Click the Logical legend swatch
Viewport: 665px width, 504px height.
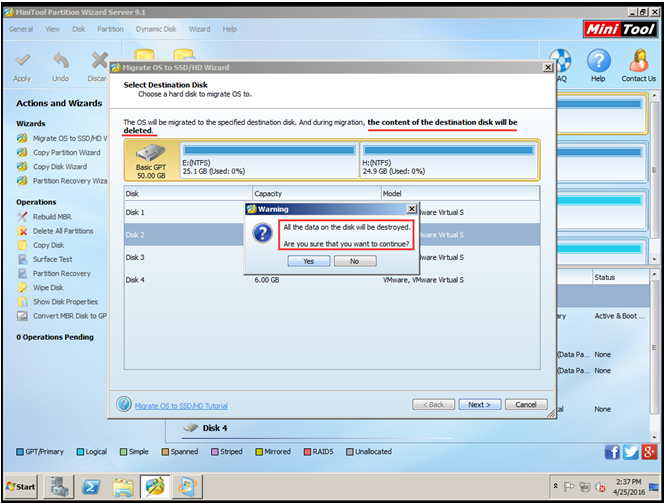[80, 452]
